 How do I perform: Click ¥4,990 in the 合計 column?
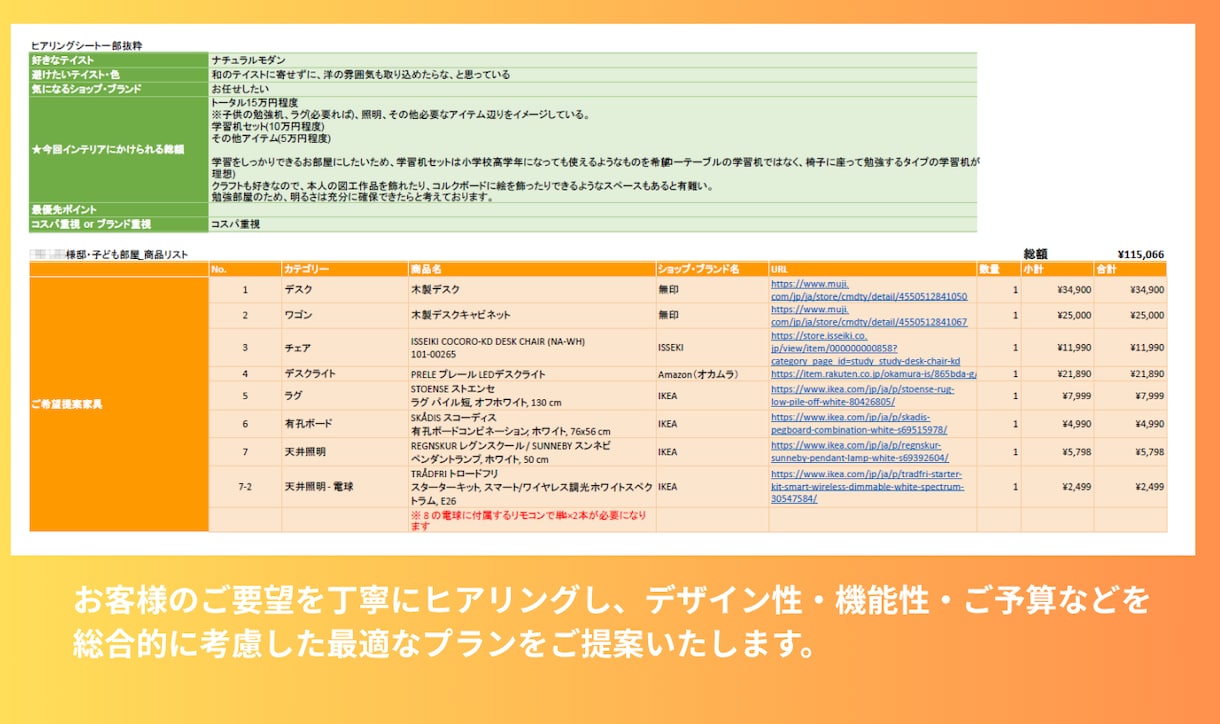(x=1150, y=423)
